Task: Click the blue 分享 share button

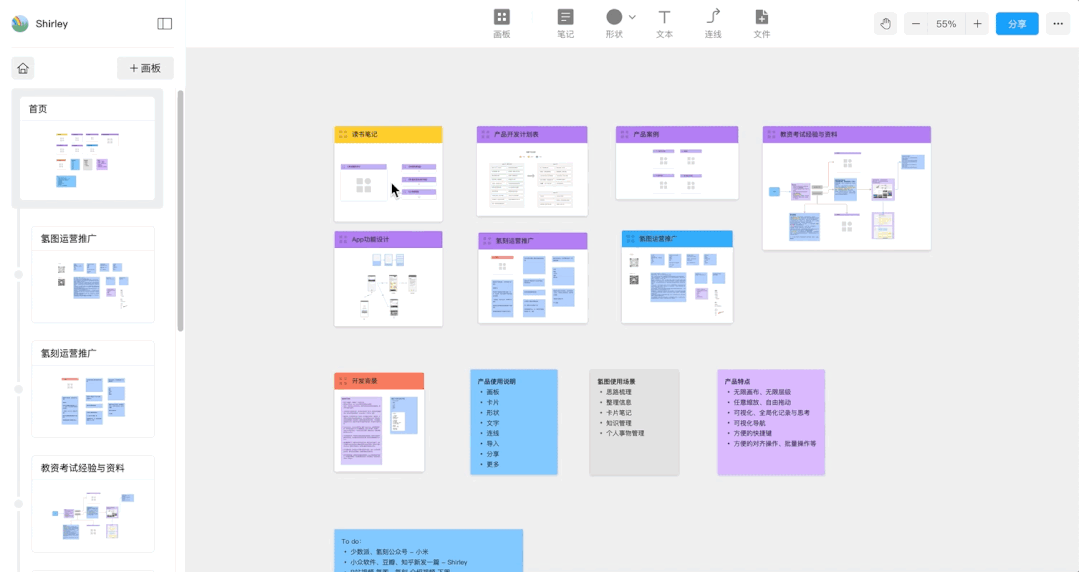Action: 1017,24
